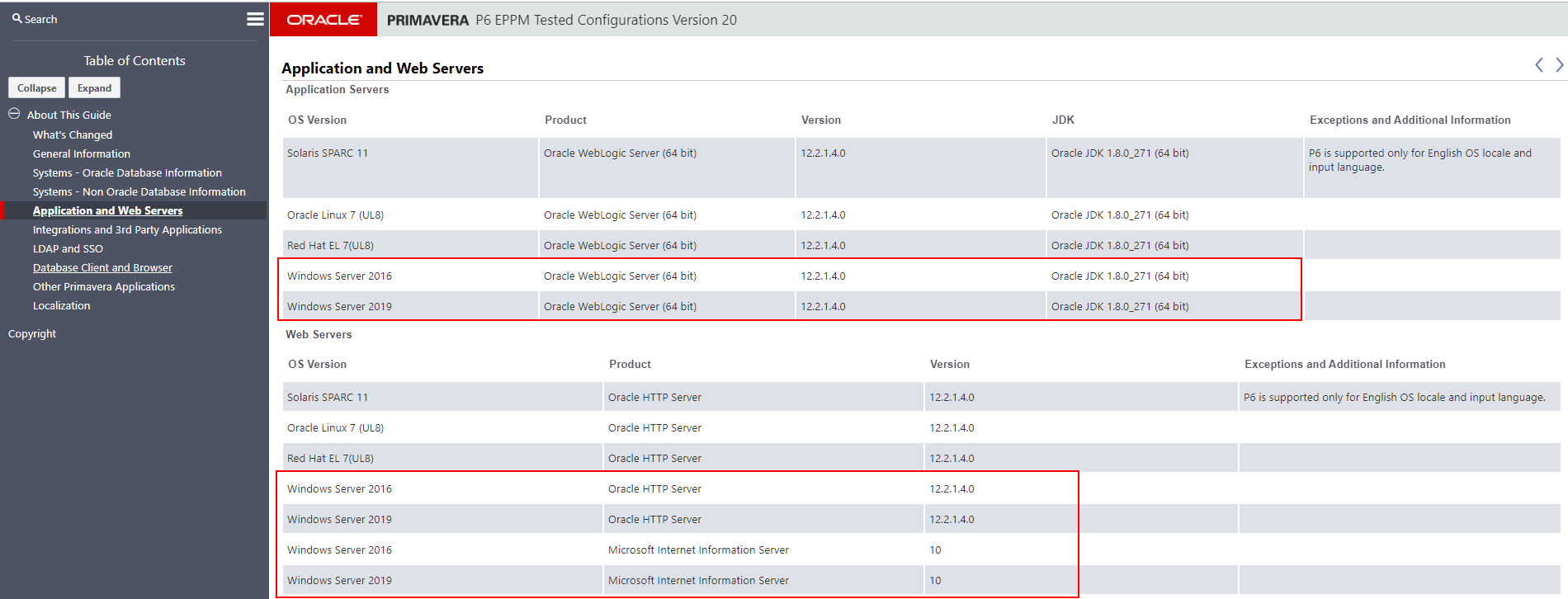Go to next page arrow
This screenshot has width=1568, height=599.
coord(1559,65)
